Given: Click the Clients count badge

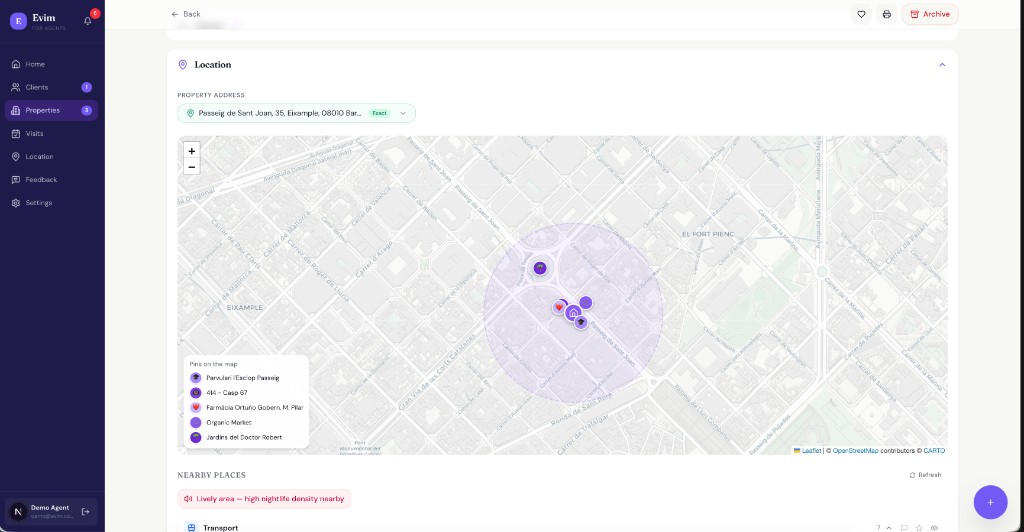Looking at the screenshot, I should [x=86, y=87].
